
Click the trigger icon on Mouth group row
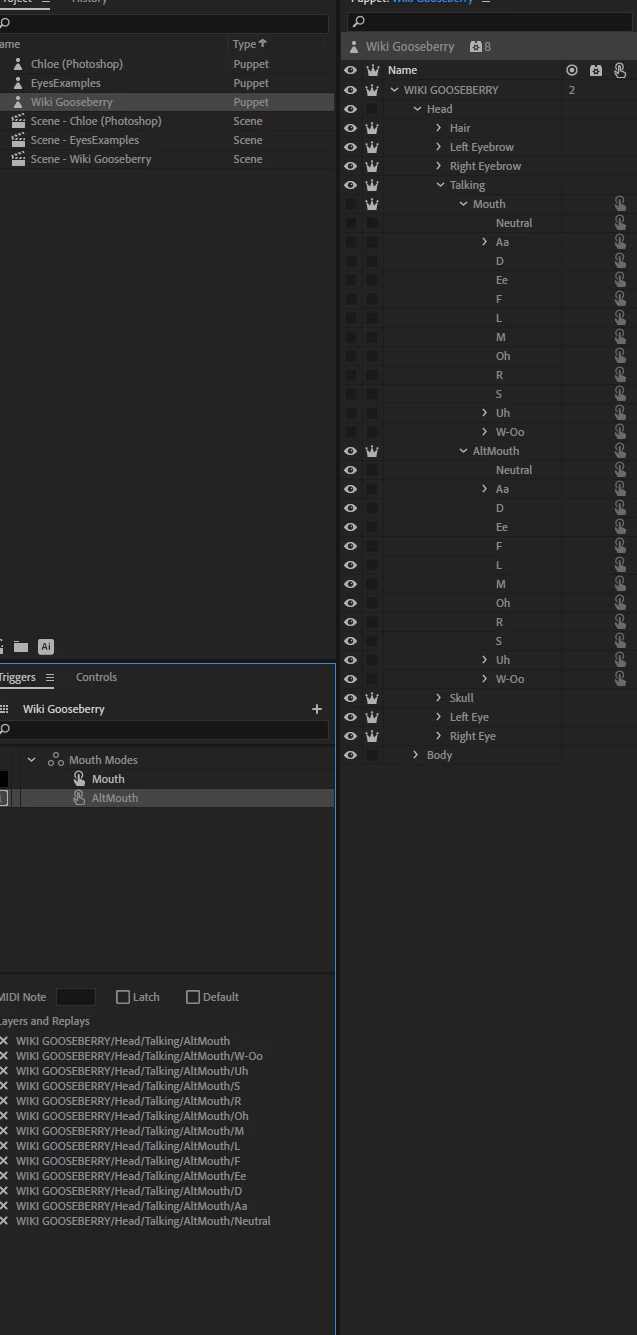click(x=620, y=204)
